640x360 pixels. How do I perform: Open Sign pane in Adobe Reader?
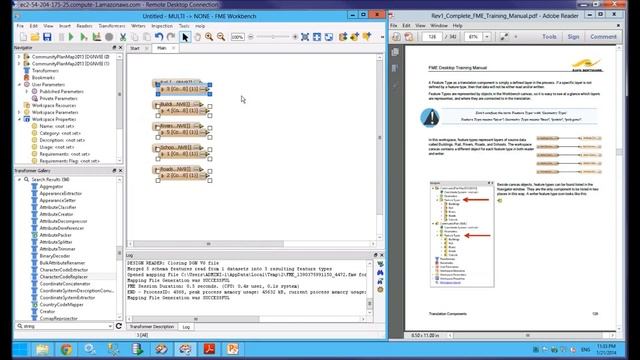[x=573, y=37]
